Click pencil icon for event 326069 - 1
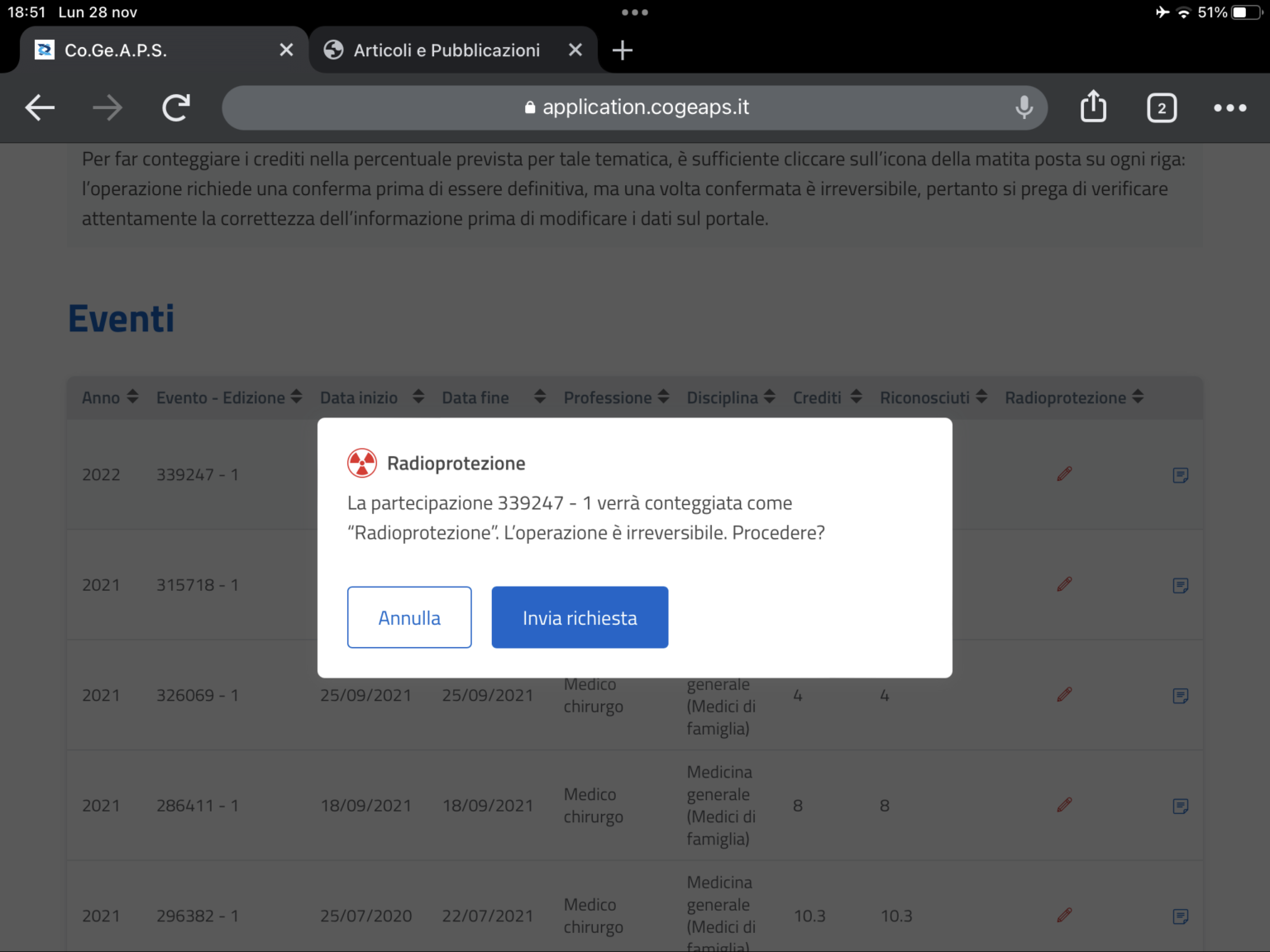Screen dimensions: 1270x952 pyautogui.click(x=1064, y=695)
